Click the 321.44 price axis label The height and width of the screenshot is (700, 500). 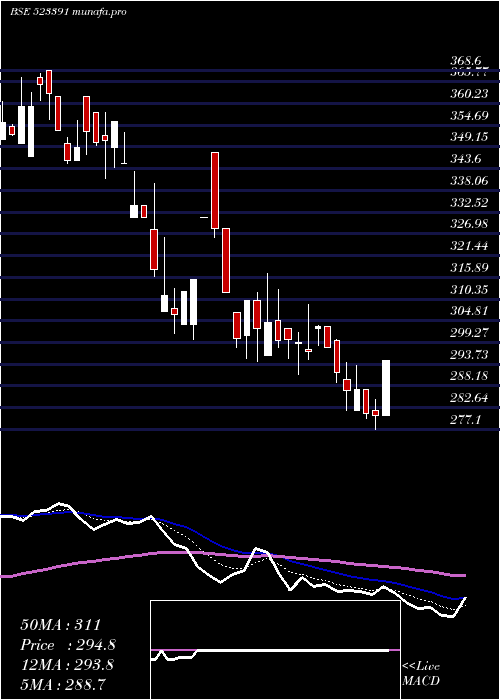[x=469, y=246]
